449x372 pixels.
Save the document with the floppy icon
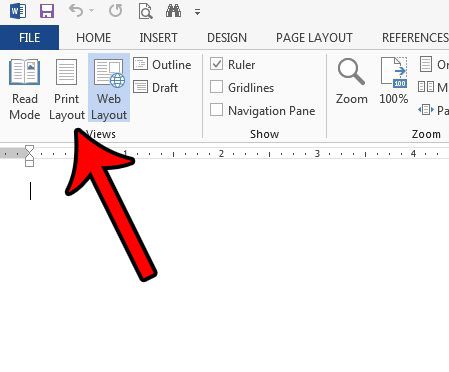tap(47, 11)
